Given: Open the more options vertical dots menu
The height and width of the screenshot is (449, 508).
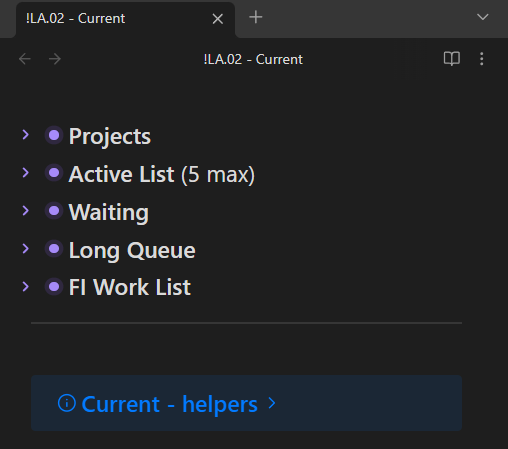Looking at the screenshot, I should click(481, 59).
